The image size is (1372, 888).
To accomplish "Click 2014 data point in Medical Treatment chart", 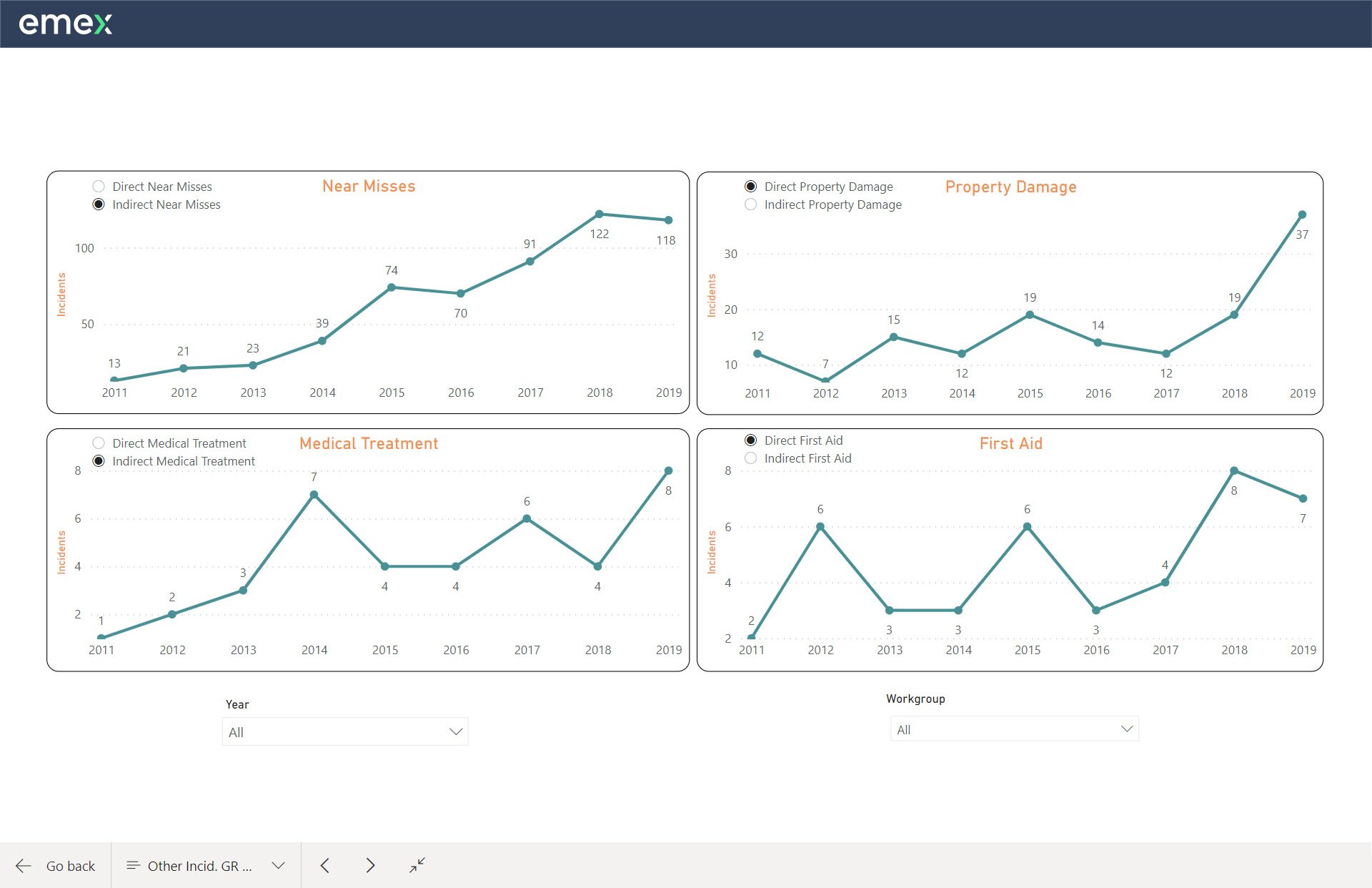I will pos(314,495).
